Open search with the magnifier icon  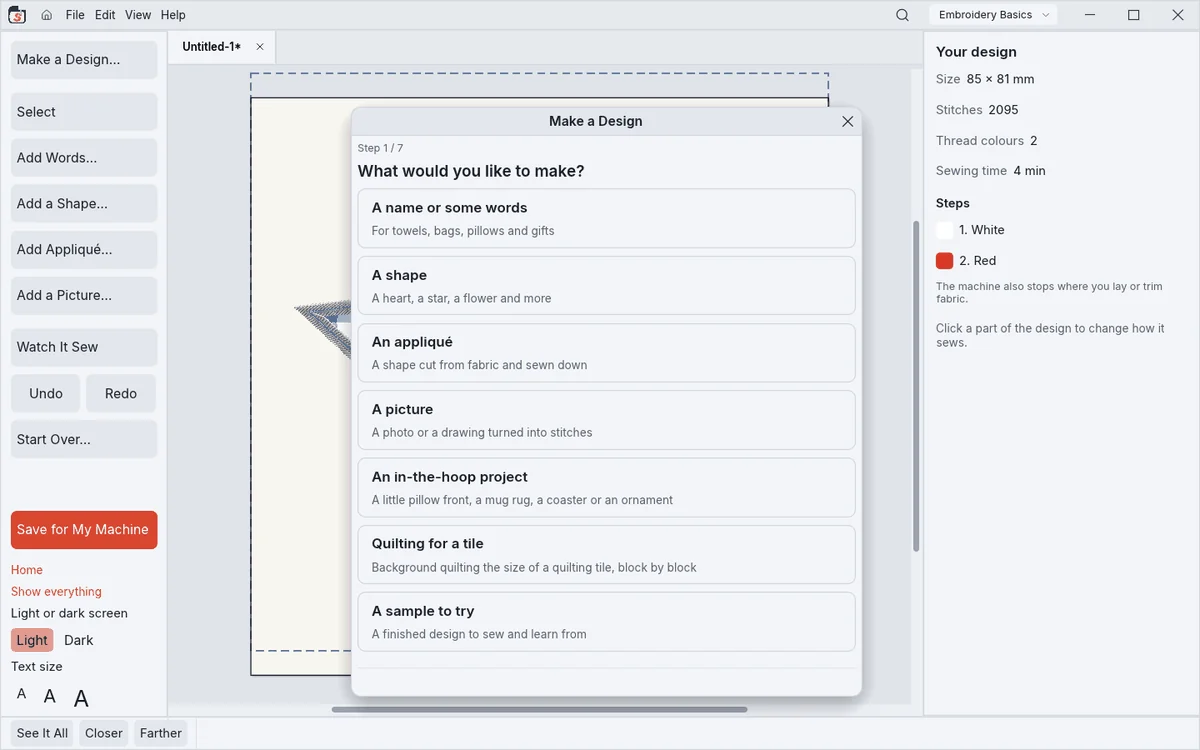(902, 15)
